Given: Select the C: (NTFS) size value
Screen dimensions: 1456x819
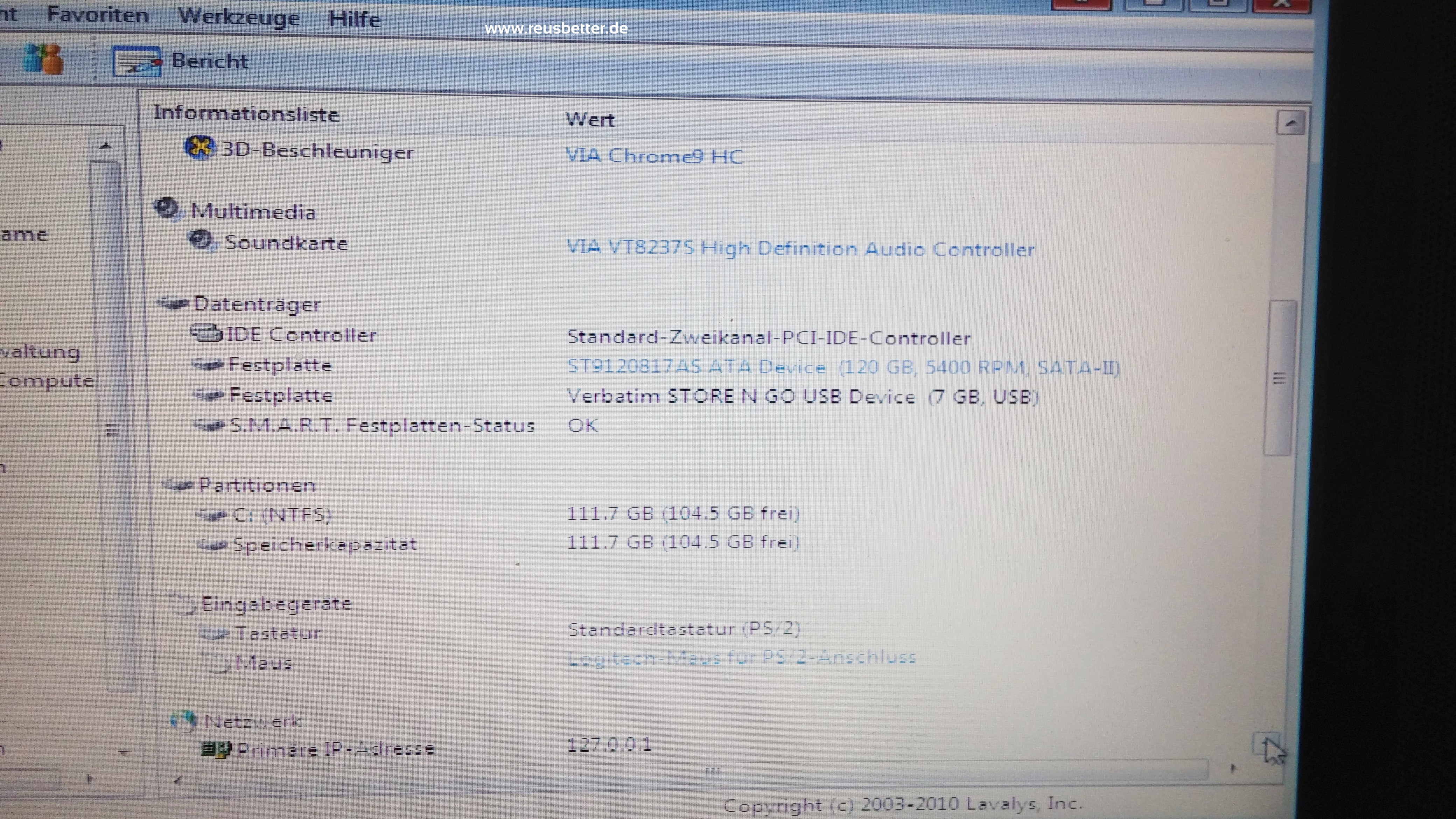Looking at the screenshot, I should coord(683,513).
